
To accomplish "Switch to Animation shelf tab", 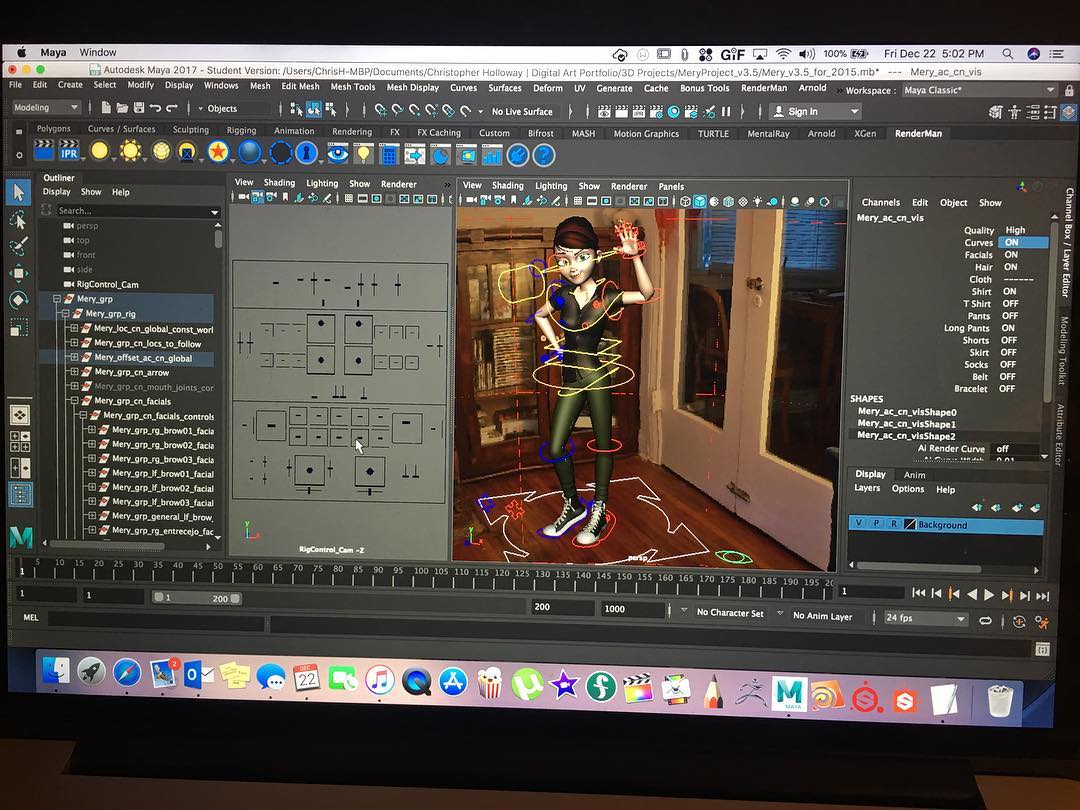I will [294, 131].
